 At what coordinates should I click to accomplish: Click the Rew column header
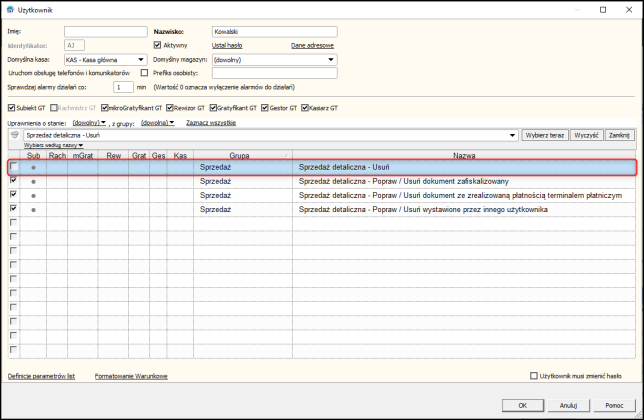coord(113,155)
